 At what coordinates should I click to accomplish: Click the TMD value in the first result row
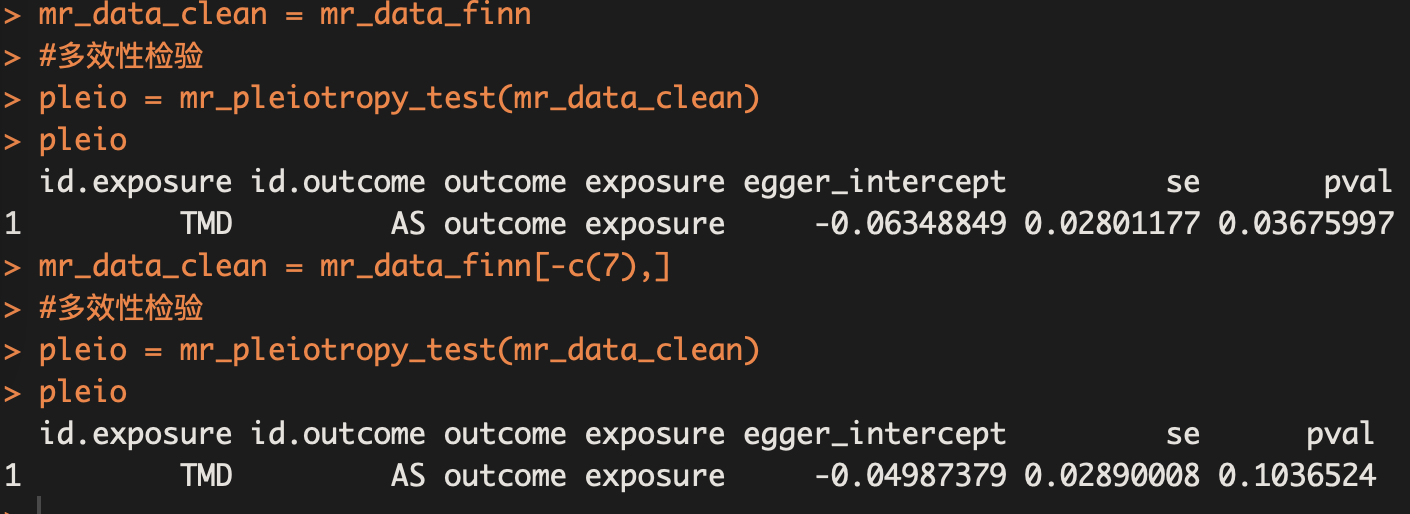(206, 224)
